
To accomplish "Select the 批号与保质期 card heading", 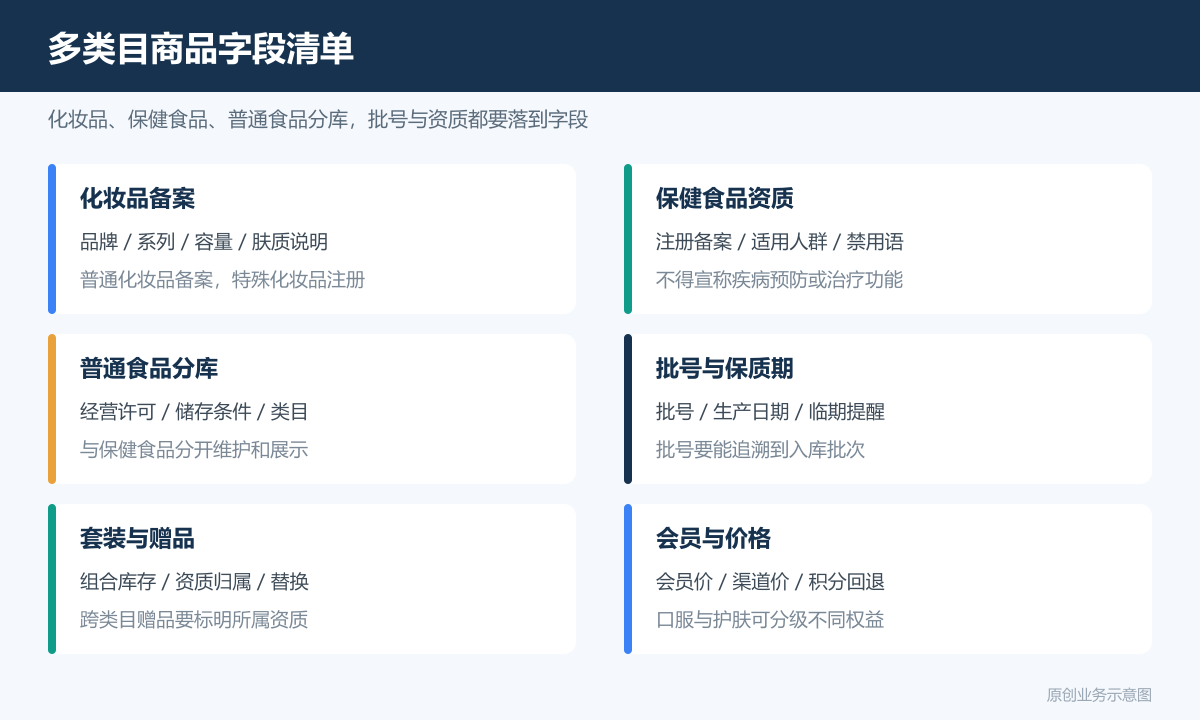I will click(x=725, y=368).
